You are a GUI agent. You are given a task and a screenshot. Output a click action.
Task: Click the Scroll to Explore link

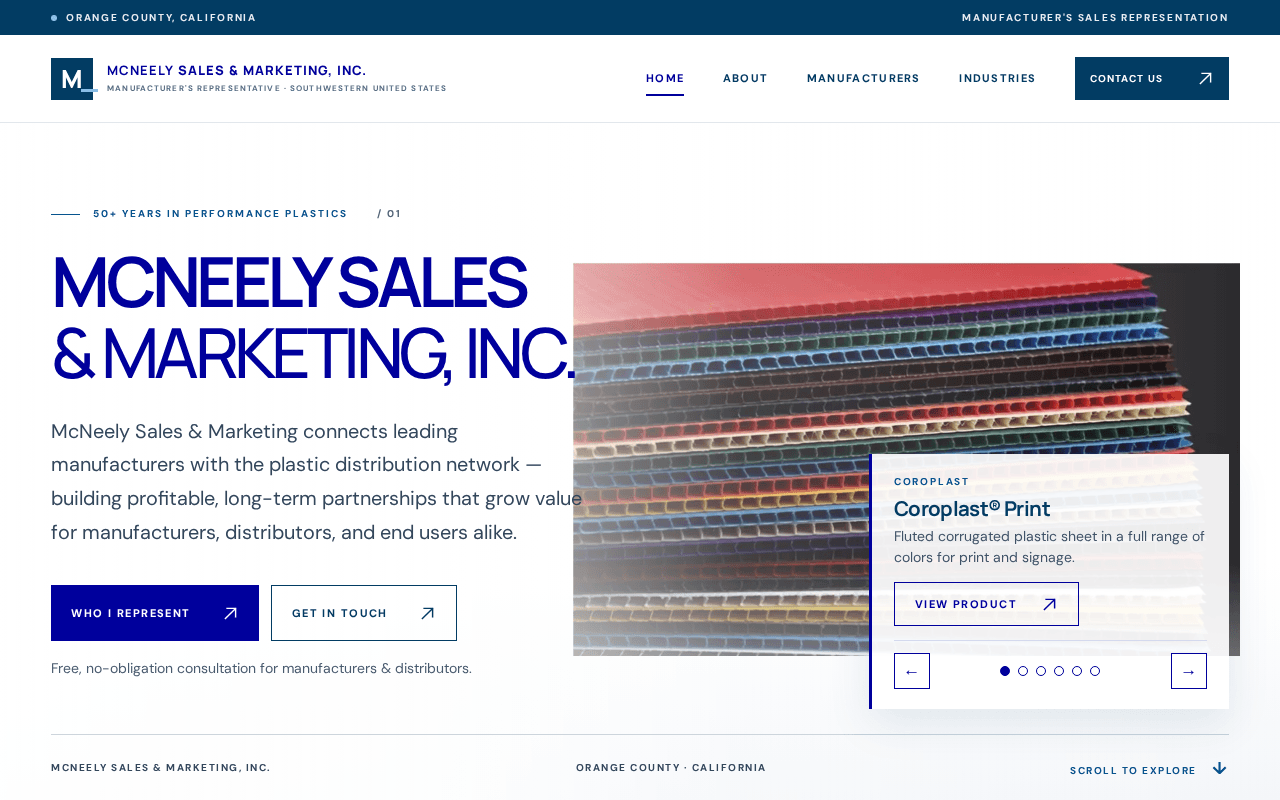pyautogui.click(x=1148, y=770)
